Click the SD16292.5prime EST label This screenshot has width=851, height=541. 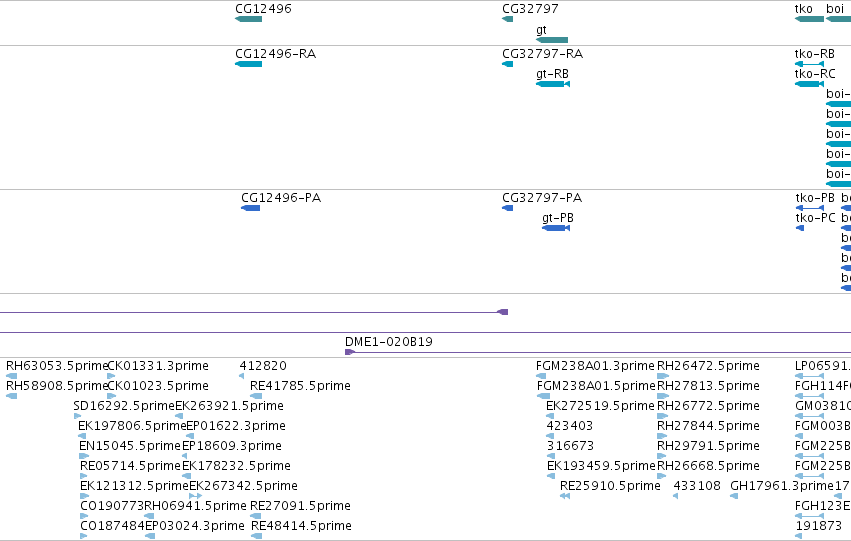(124, 406)
